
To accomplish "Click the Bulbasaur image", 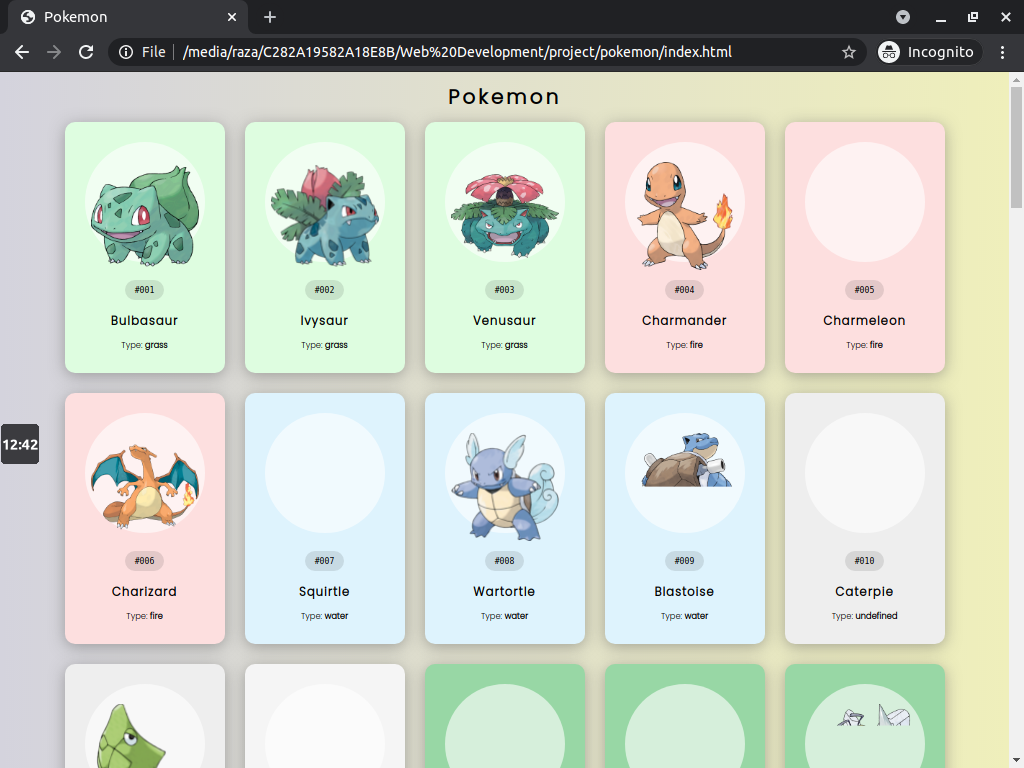I will tap(145, 215).
